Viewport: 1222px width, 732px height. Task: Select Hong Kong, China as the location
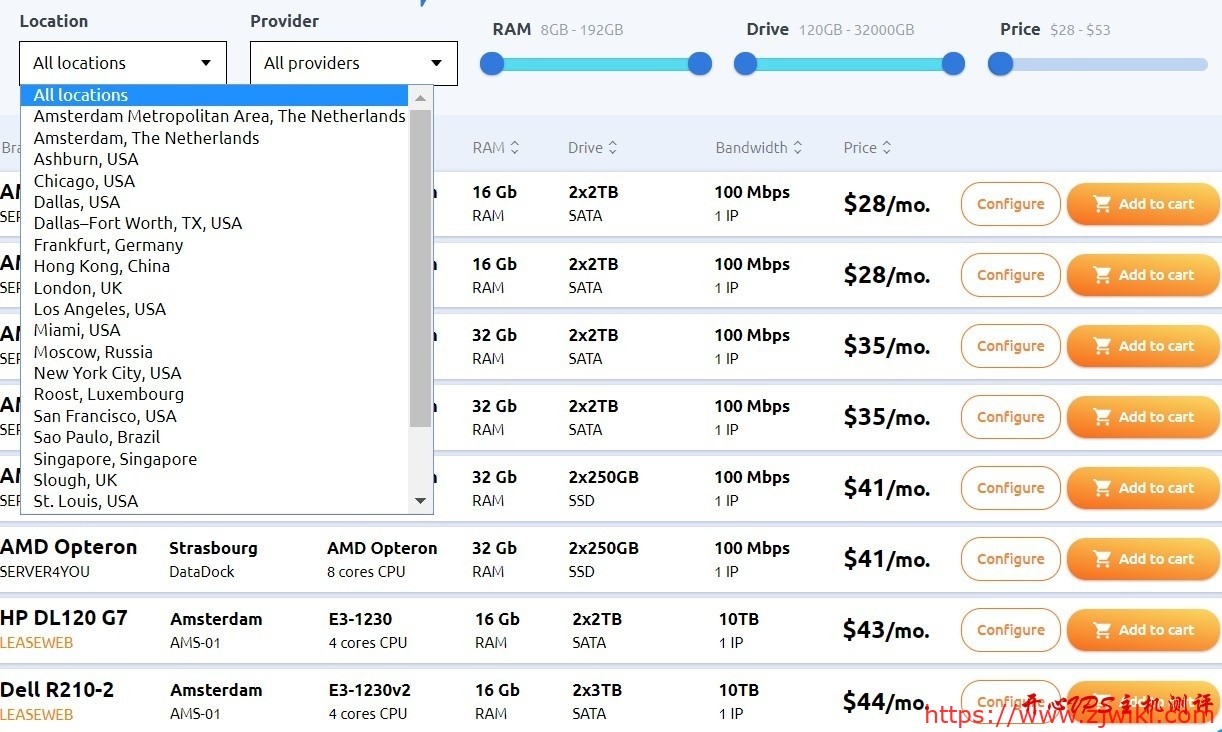tap(101, 266)
